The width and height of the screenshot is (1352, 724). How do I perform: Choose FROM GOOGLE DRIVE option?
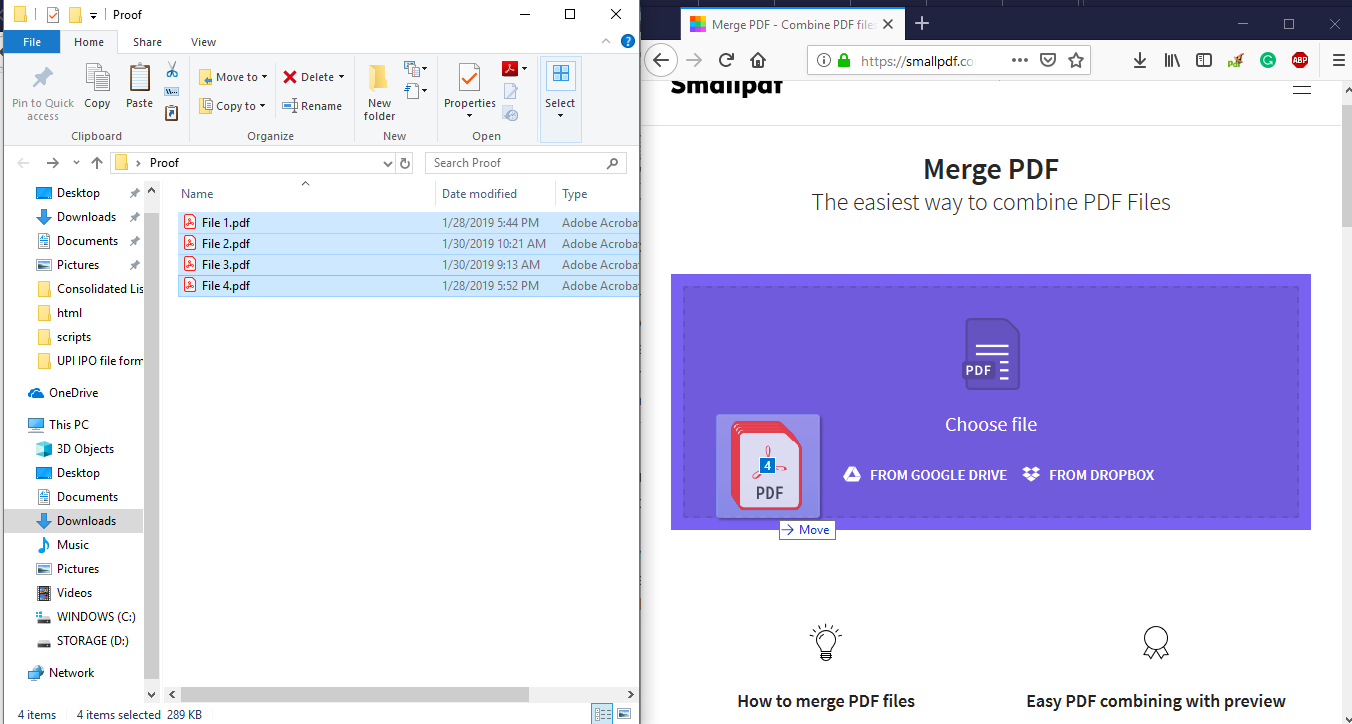(925, 475)
